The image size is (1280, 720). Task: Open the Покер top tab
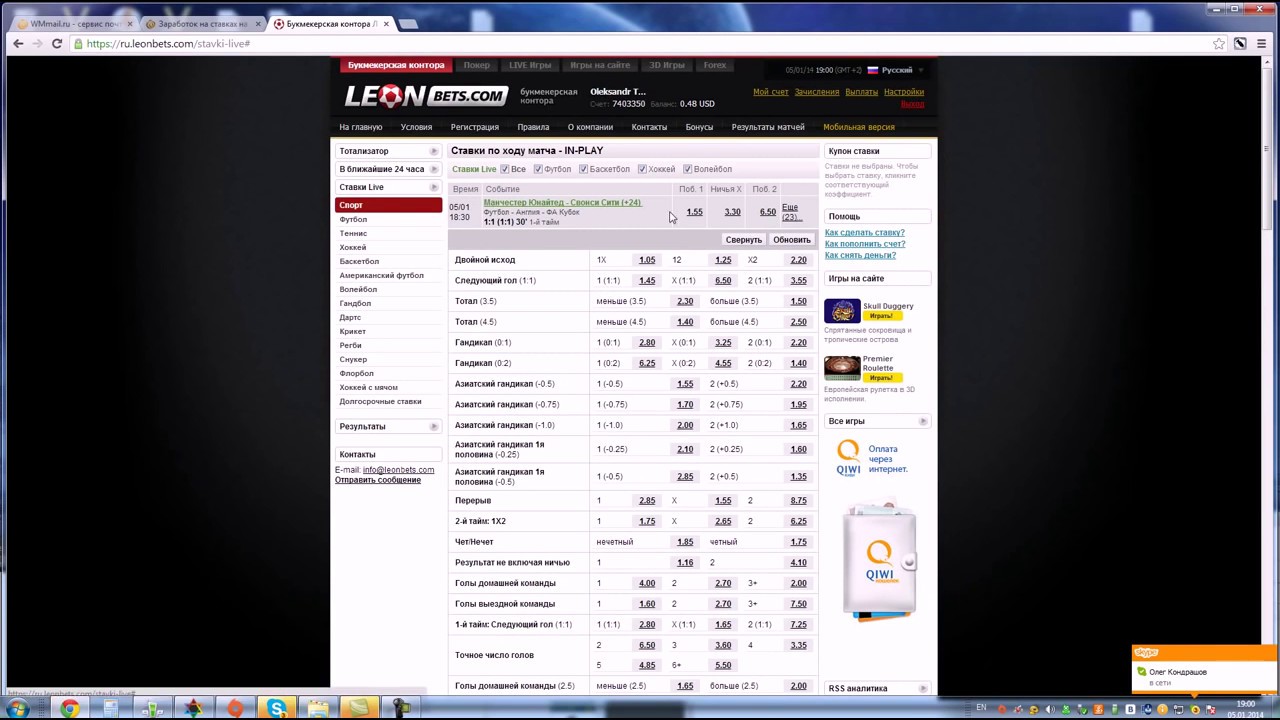[x=477, y=65]
